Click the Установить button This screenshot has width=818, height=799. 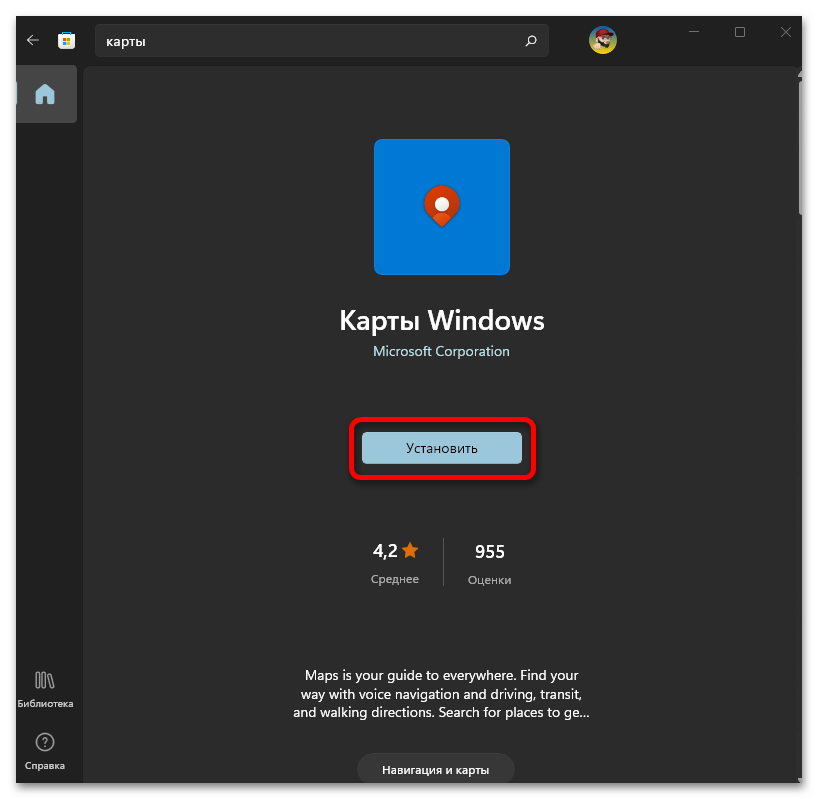tap(441, 448)
